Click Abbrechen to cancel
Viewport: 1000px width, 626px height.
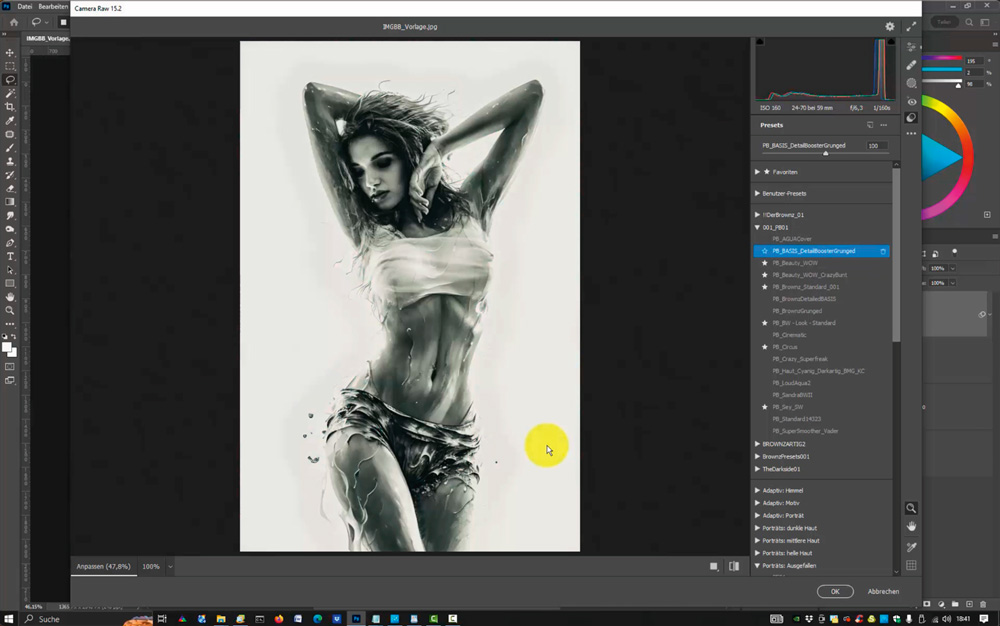(x=882, y=592)
